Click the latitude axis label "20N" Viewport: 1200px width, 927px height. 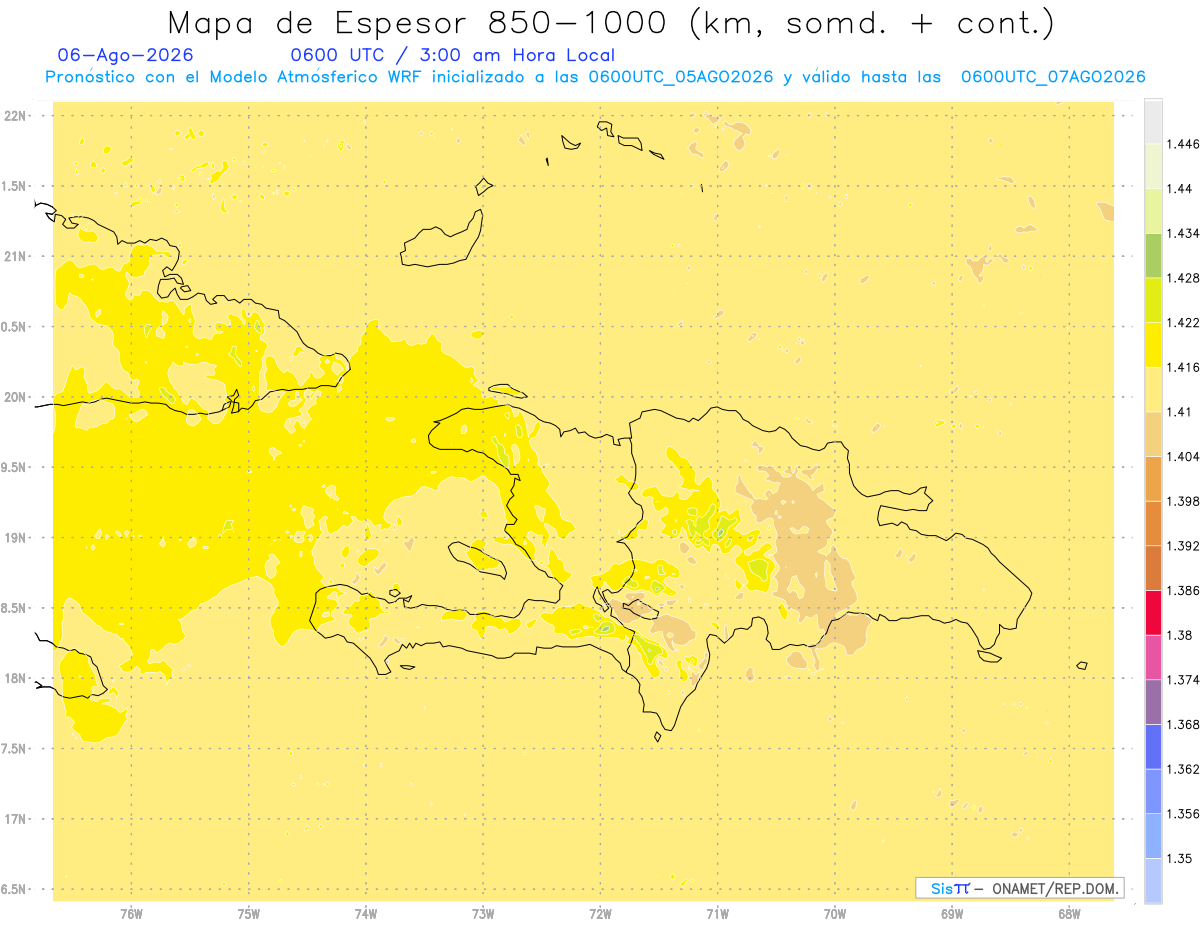15,397
